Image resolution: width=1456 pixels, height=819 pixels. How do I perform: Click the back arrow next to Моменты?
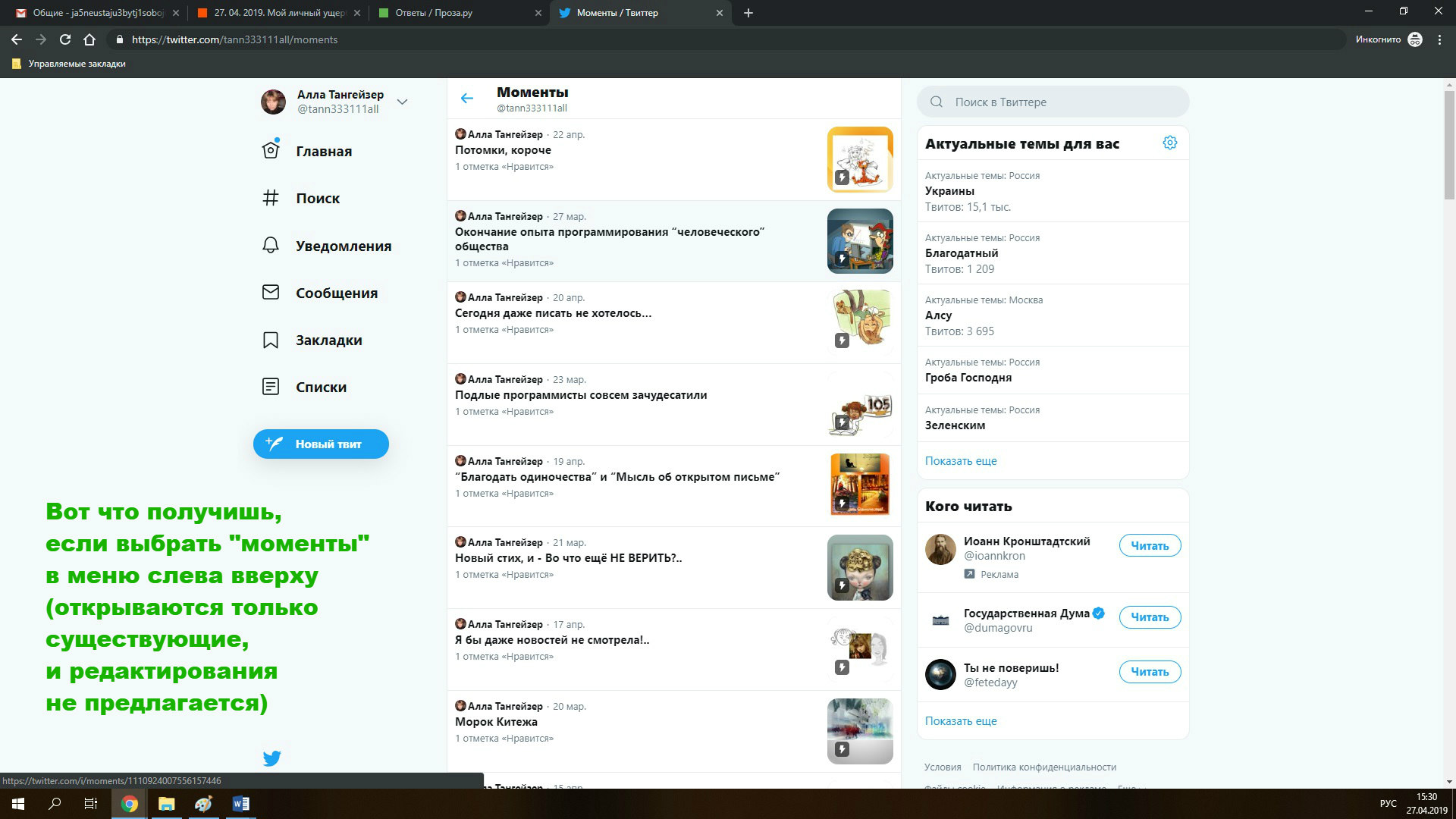click(x=467, y=98)
